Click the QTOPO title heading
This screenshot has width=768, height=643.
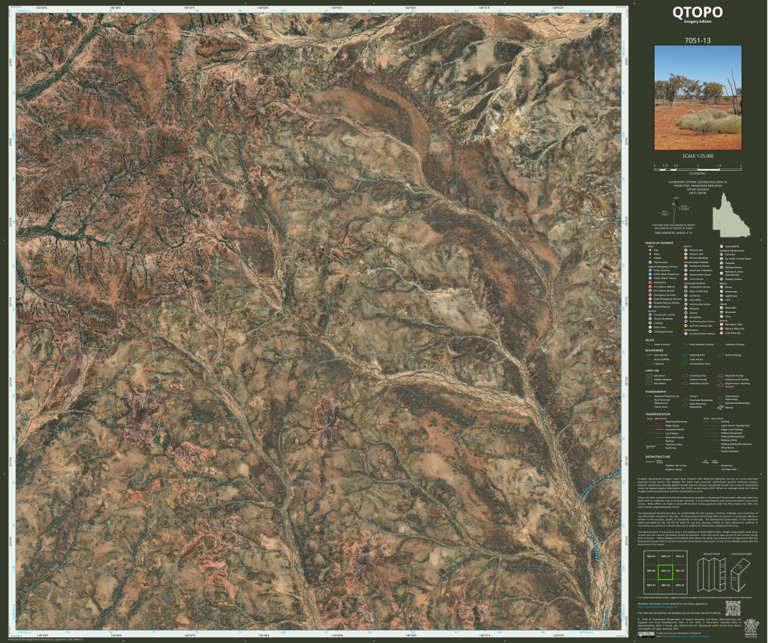pos(697,12)
